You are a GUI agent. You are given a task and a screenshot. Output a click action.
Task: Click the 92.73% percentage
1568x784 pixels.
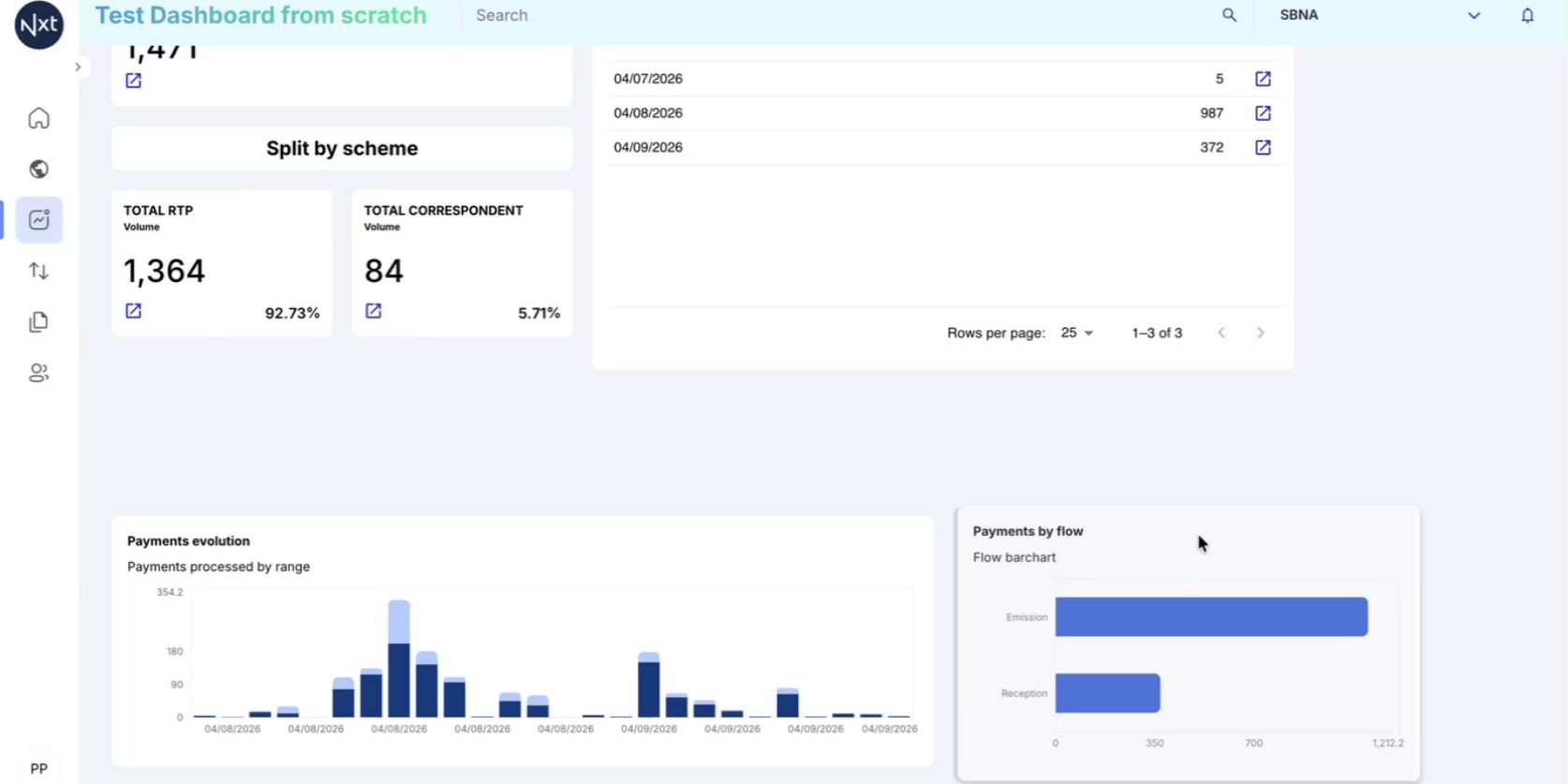292,313
